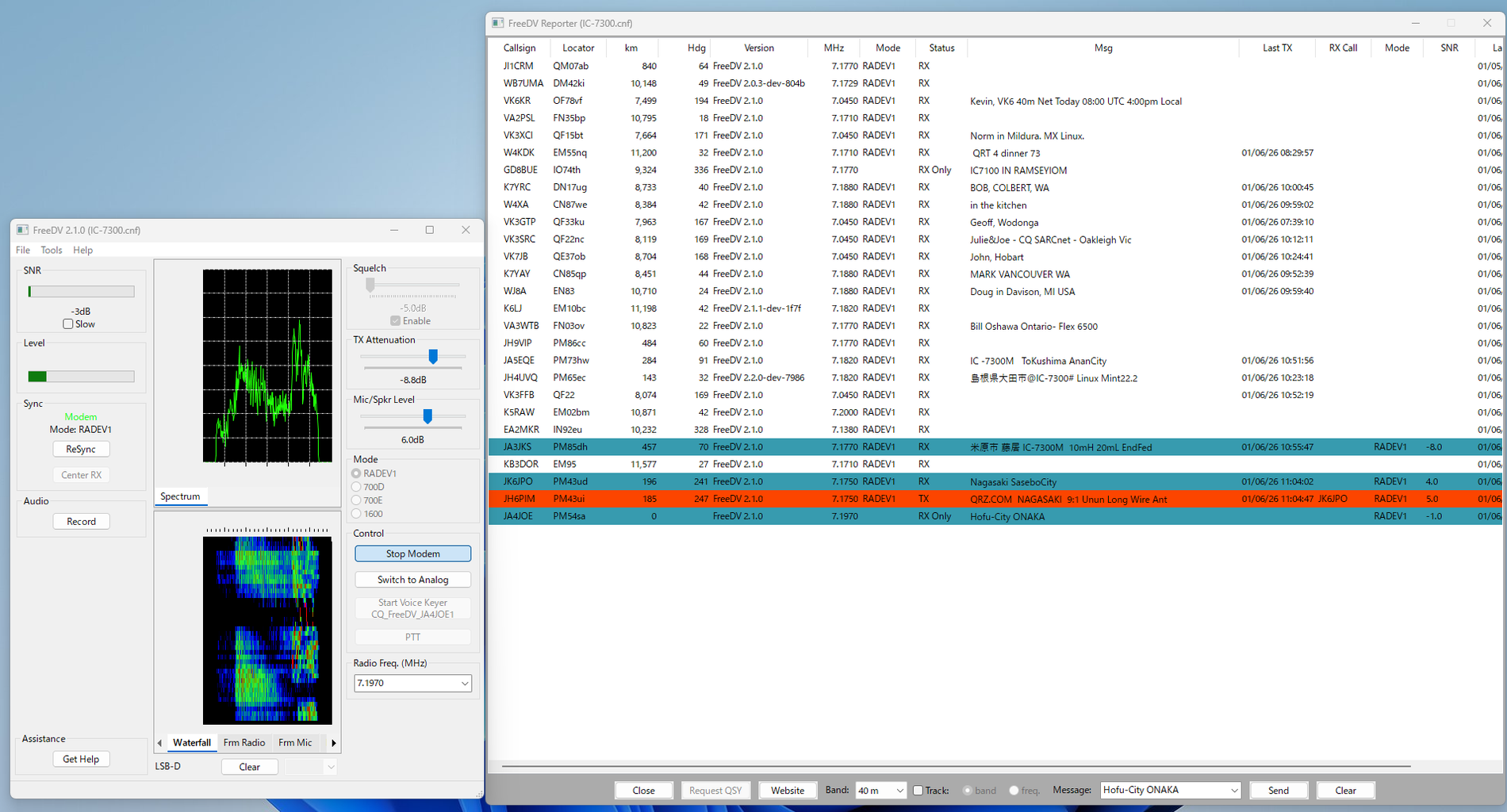
Task: Select the VK6KR station row
Action: pos(995,101)
